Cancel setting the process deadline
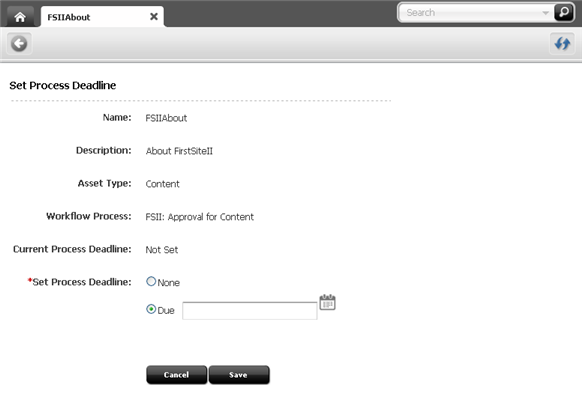Screen dimensions: 582x399 click(177, 375)
